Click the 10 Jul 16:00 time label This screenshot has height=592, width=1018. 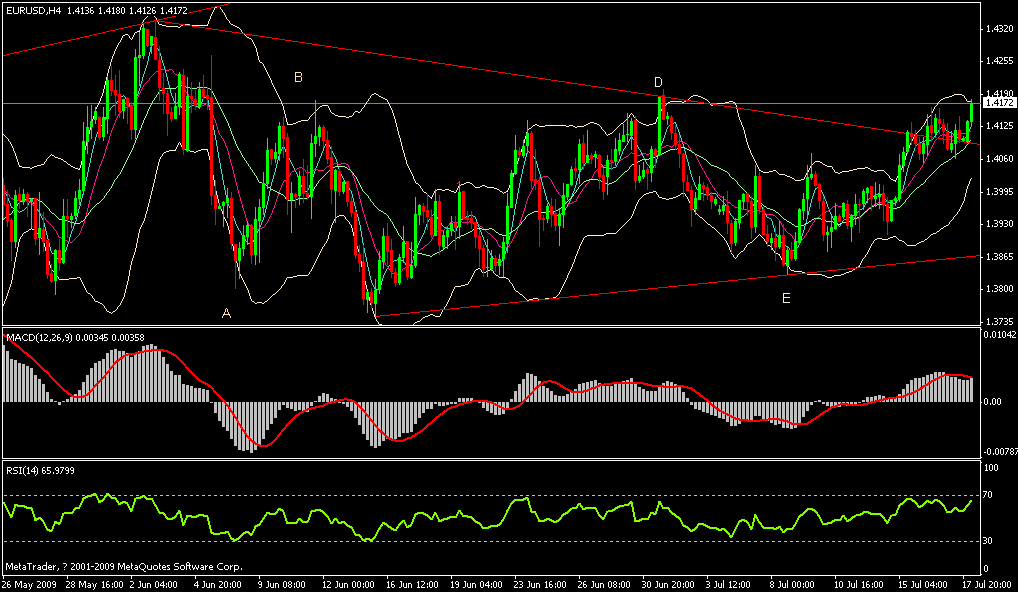click(861, 585)
